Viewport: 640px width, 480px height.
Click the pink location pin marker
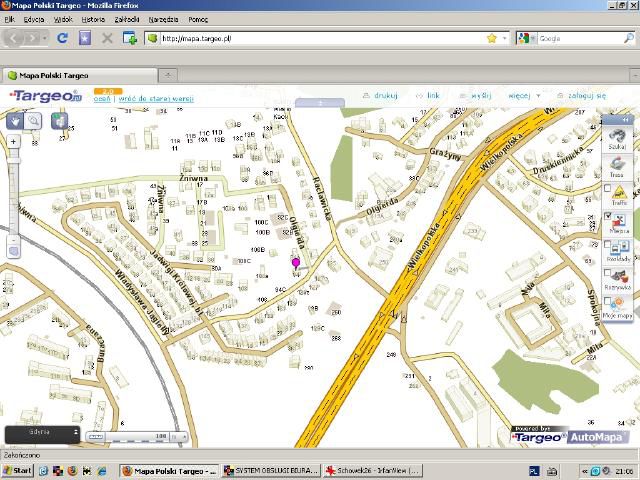pyautogui.click(x=296, y=263)
